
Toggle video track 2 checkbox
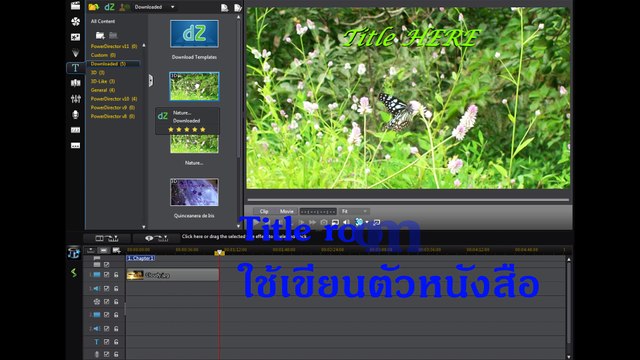click(x=107, y=315)
